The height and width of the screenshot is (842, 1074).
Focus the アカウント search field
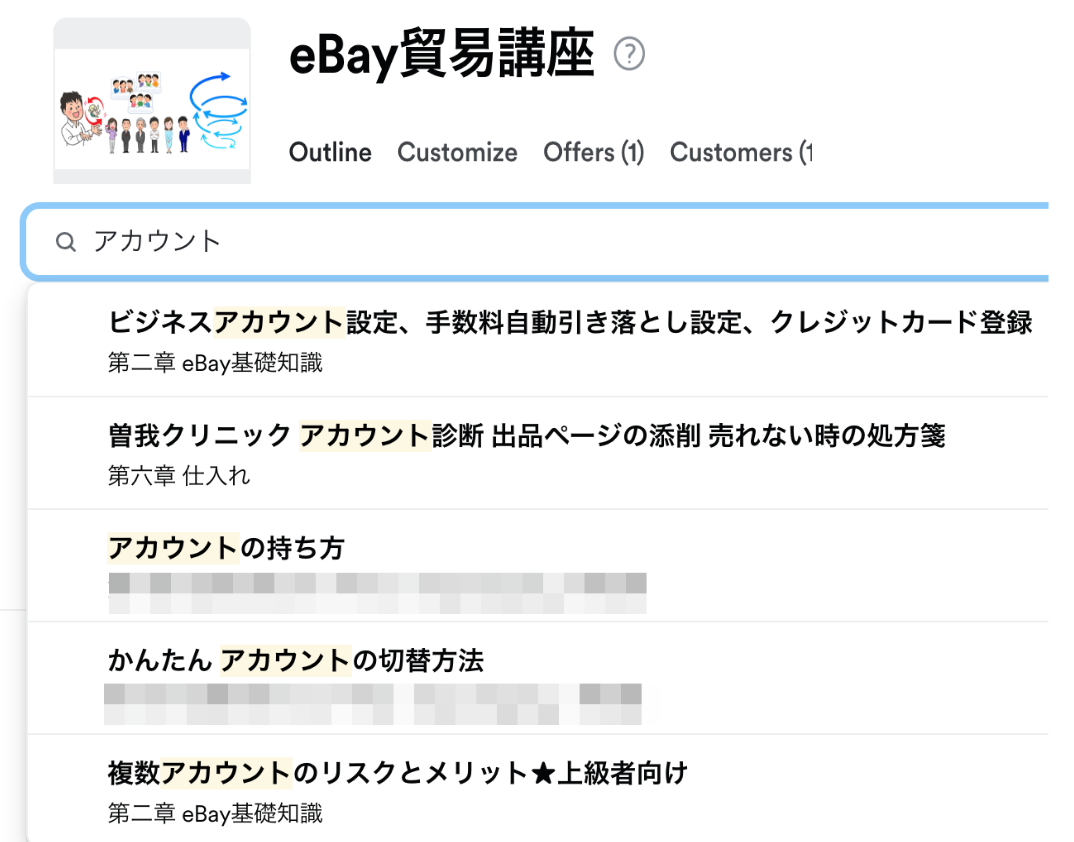[536, 241]
